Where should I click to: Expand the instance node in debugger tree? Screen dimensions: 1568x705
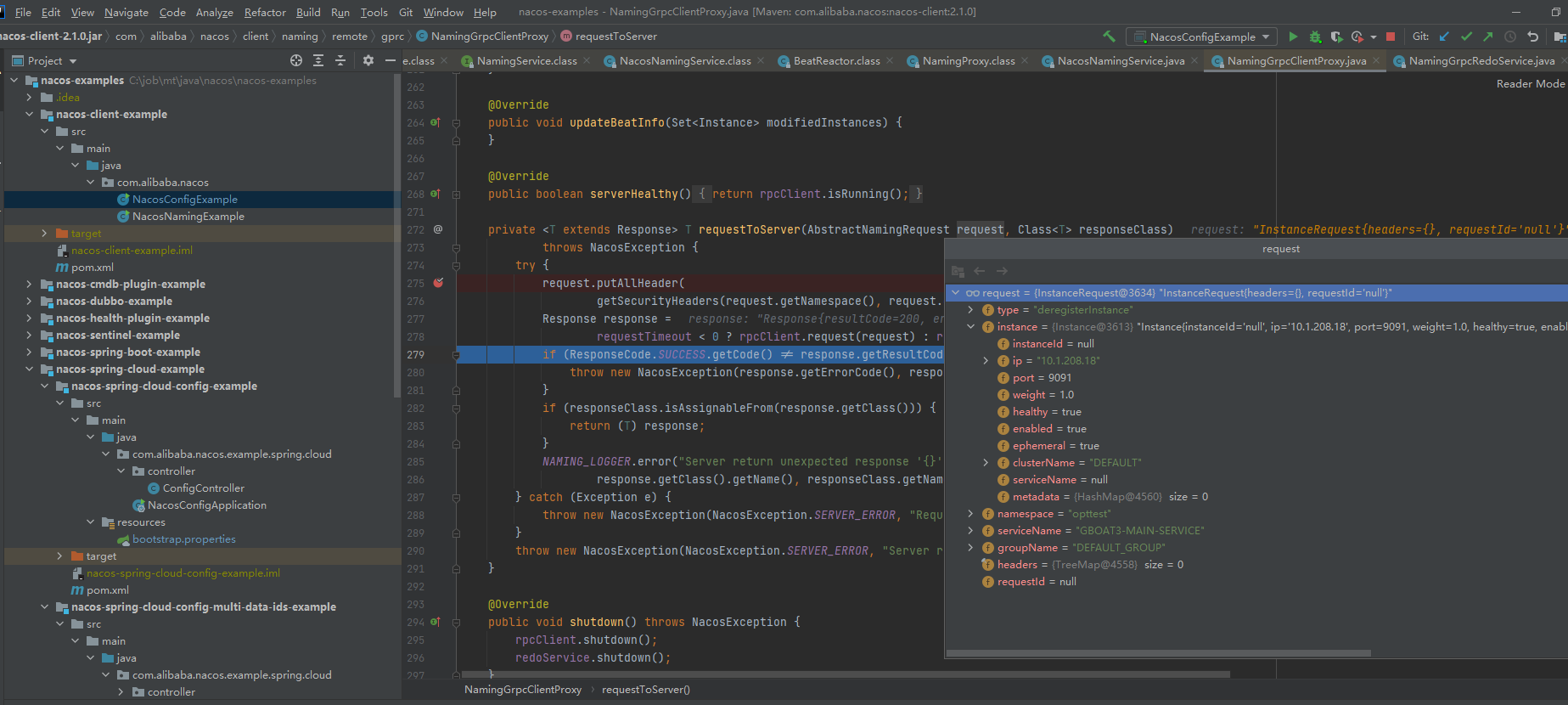970,327
